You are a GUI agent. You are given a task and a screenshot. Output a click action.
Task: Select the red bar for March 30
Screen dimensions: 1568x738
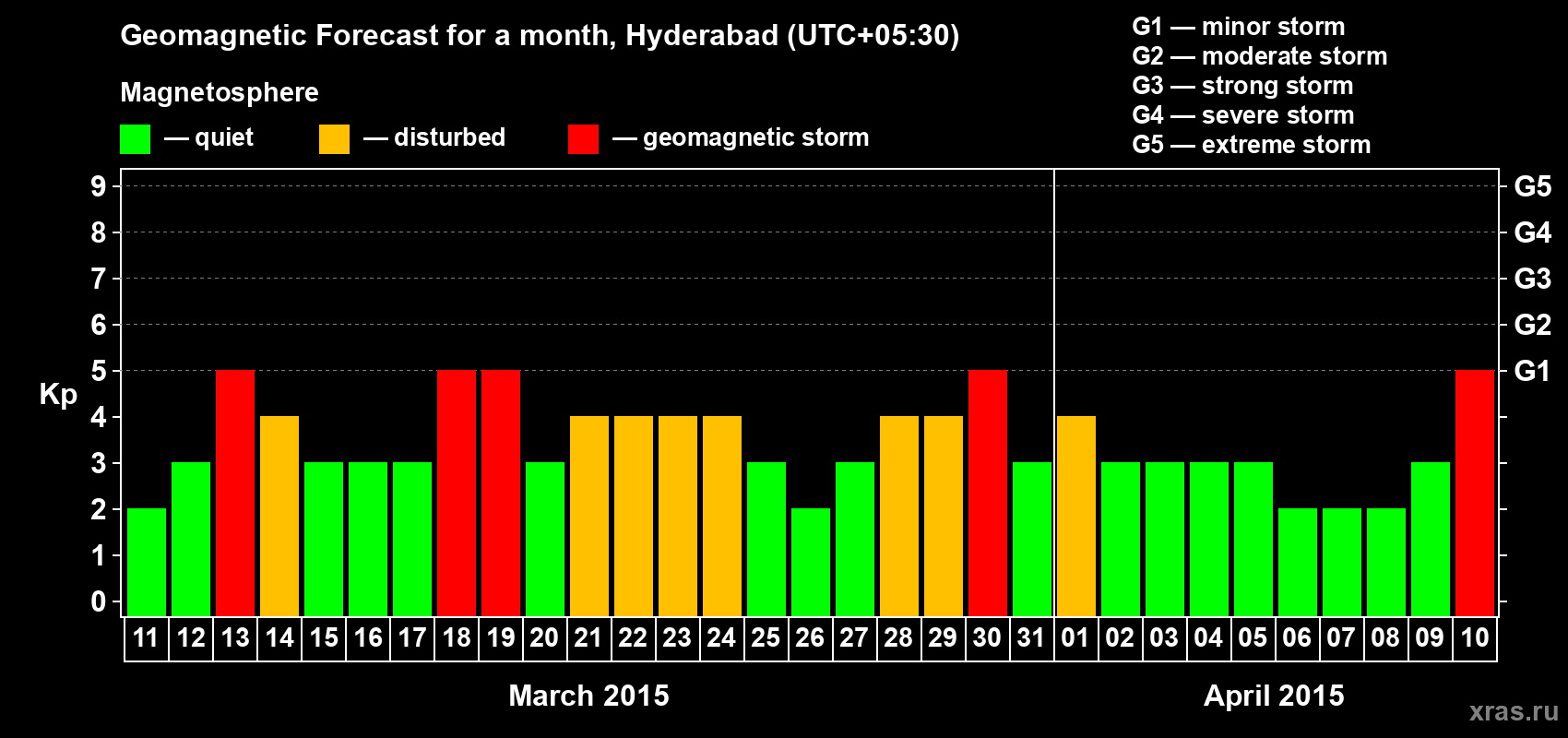(x=988, y=493)
